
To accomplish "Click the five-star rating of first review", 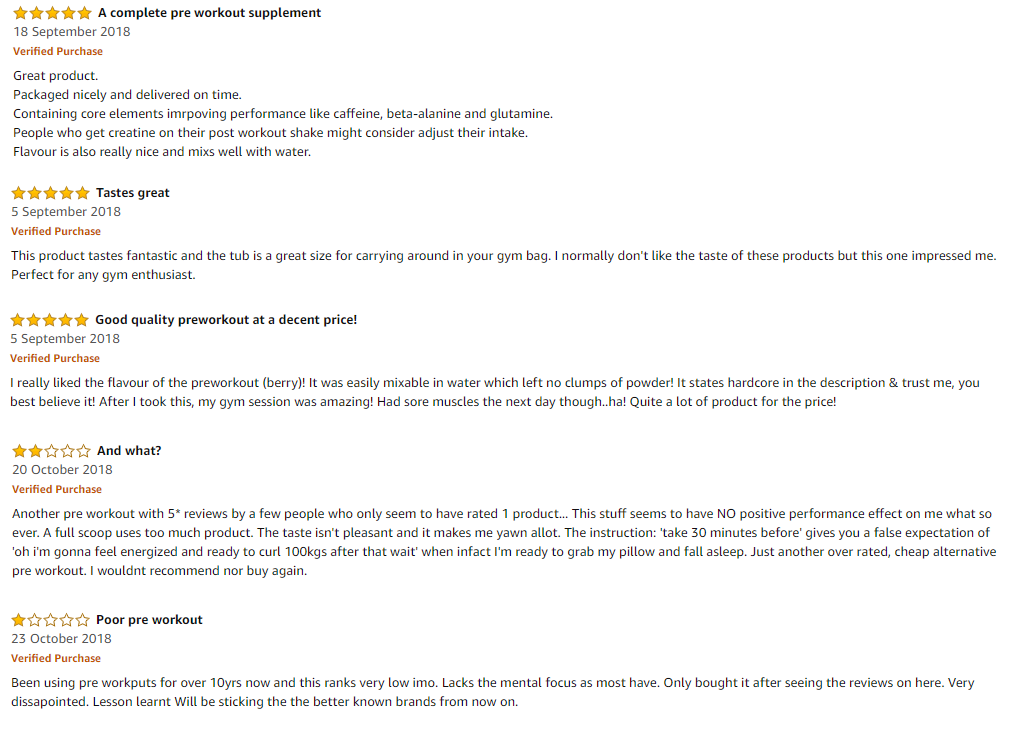I will [x=53, y=13].
